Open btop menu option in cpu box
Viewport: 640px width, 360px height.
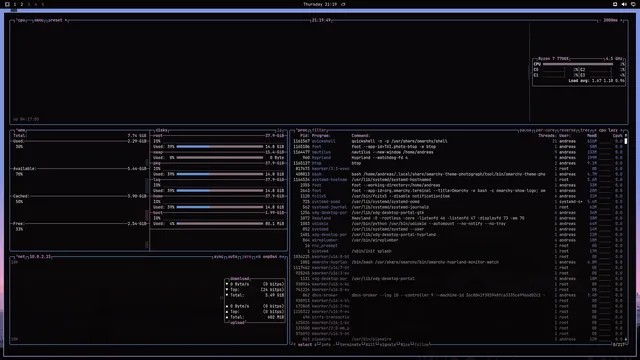[39, 20]
